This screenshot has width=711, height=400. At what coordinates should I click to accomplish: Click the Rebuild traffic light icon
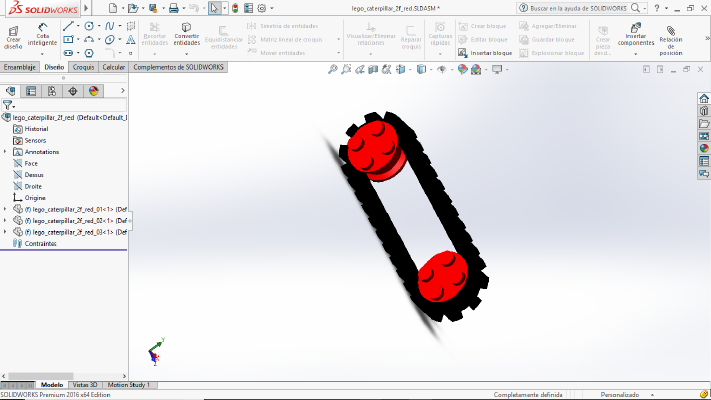(235, 8)
